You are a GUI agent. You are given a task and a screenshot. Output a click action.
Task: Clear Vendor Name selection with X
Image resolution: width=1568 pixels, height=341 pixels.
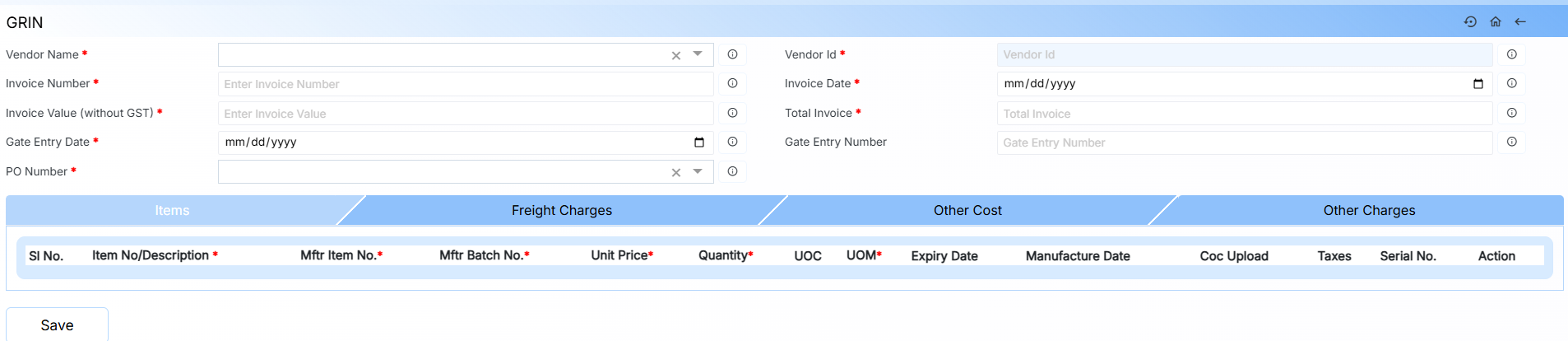676,55
